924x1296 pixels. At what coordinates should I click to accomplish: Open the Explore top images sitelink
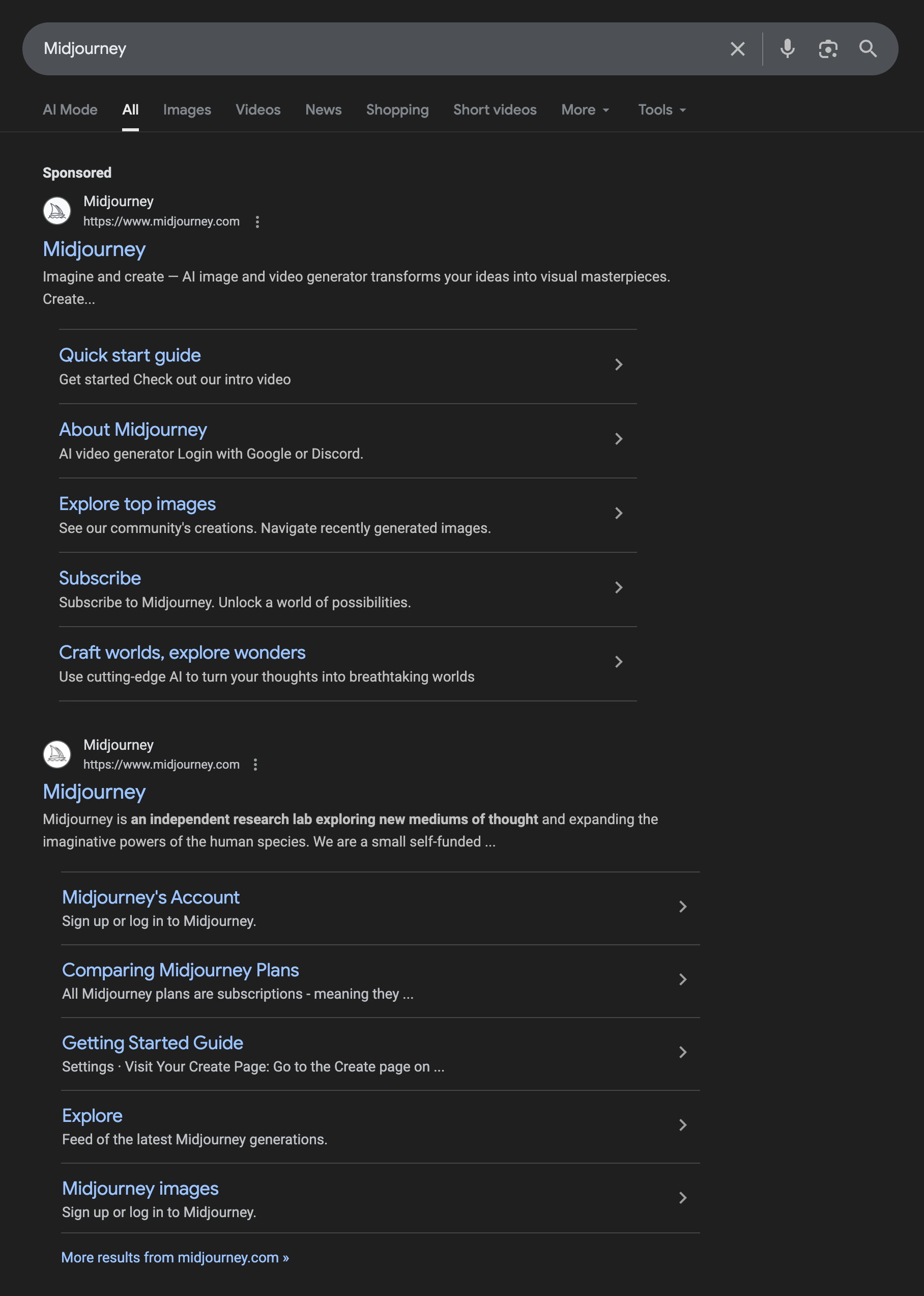[137, 504]
